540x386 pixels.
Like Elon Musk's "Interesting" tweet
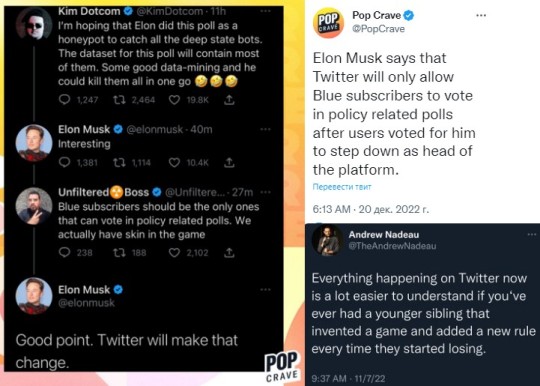click(x=174, y=162)
